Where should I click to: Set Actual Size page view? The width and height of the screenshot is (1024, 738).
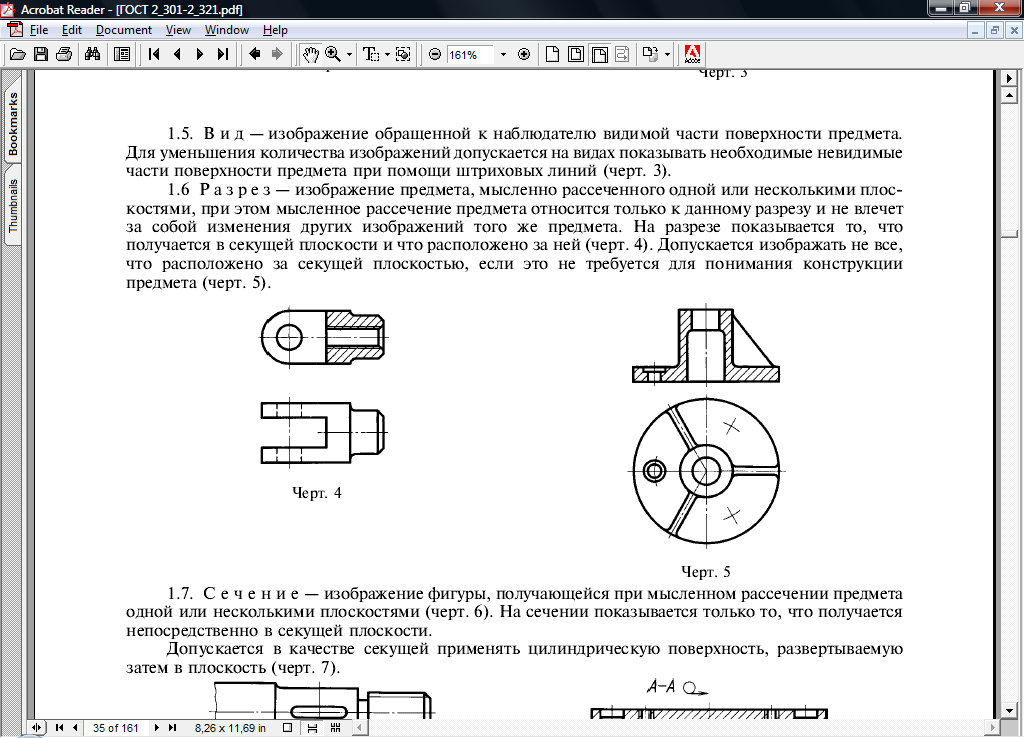click(x=552, y=55)
